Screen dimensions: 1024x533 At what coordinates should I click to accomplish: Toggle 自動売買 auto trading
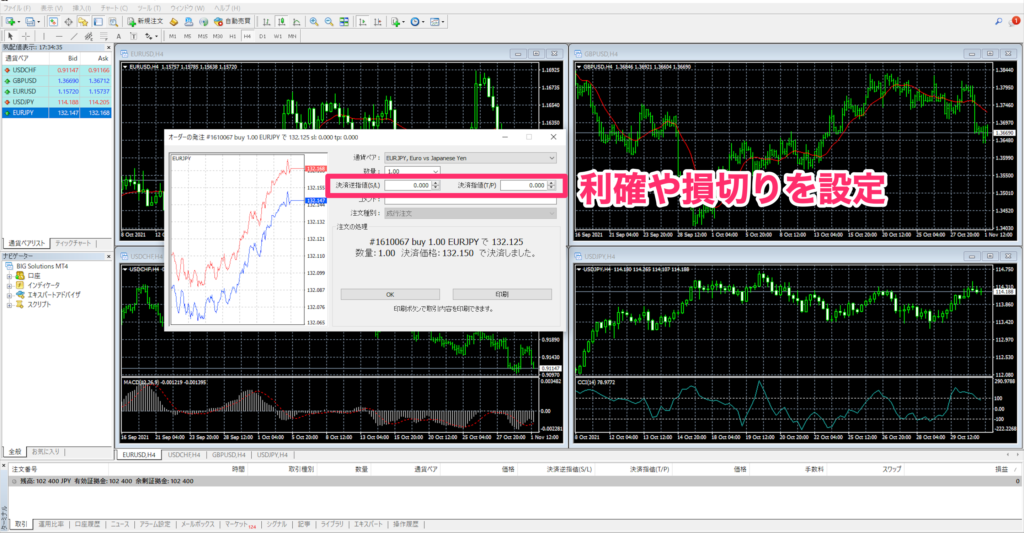(232, 22)
